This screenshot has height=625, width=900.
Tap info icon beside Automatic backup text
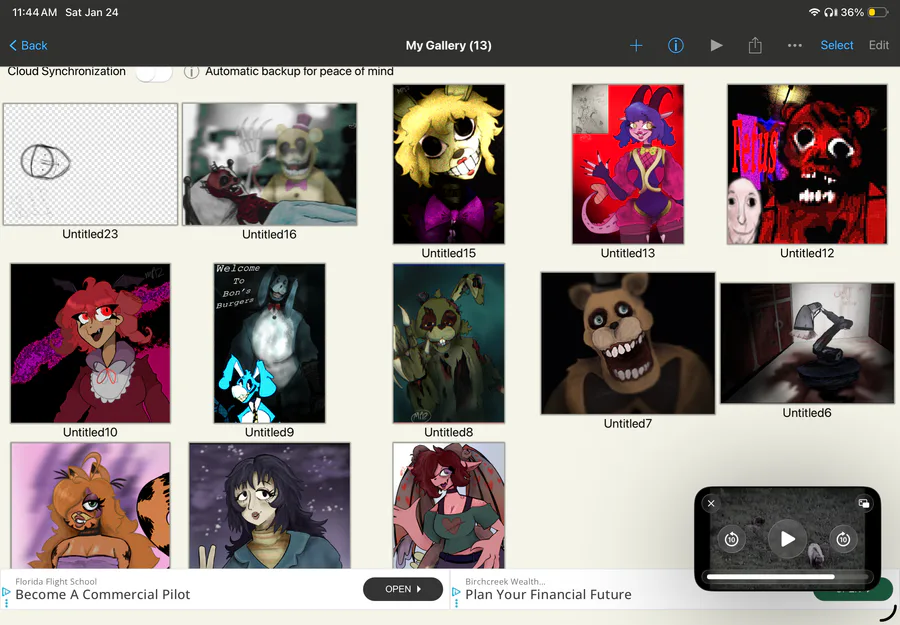pyautogui.click(x=191, y=72)
